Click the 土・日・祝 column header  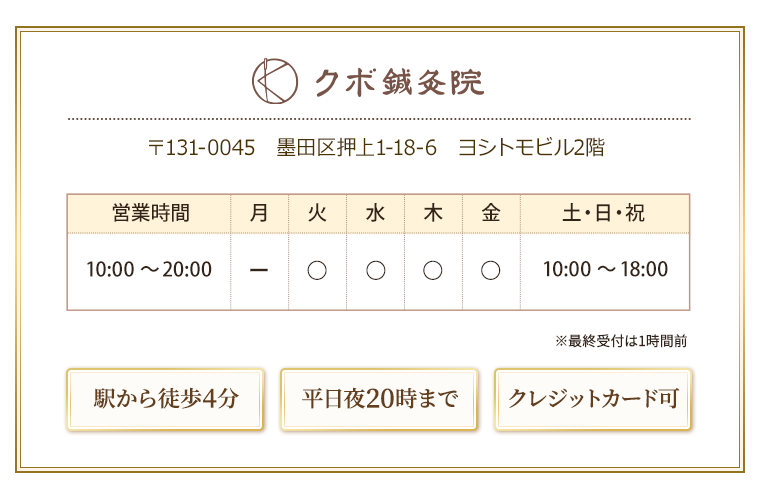[605, 213]
